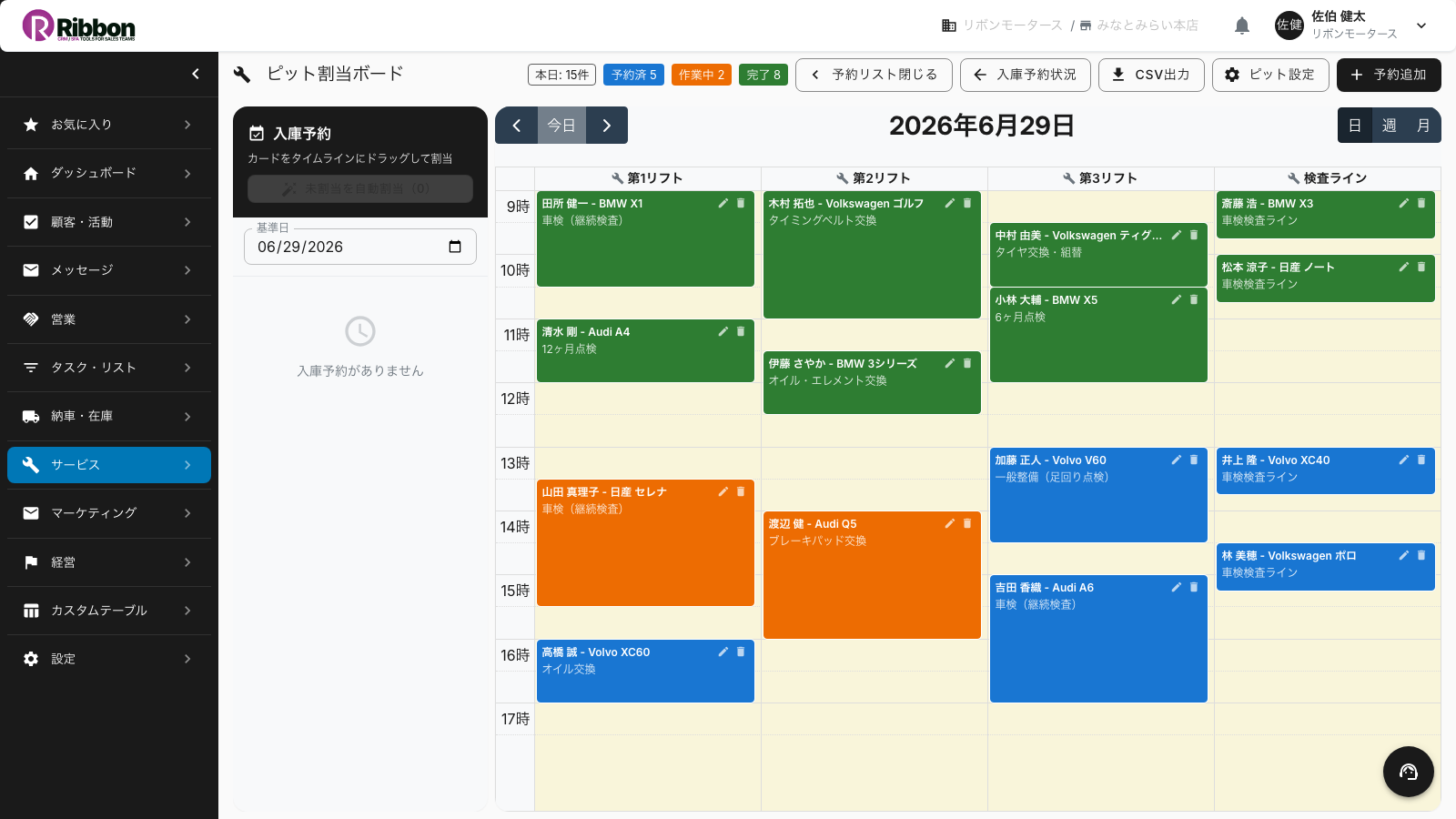Delete 木村 拓也 Volkswagen ゴルフ reservation
This screenshot has height=819, width=1456.
coord(967,203)
